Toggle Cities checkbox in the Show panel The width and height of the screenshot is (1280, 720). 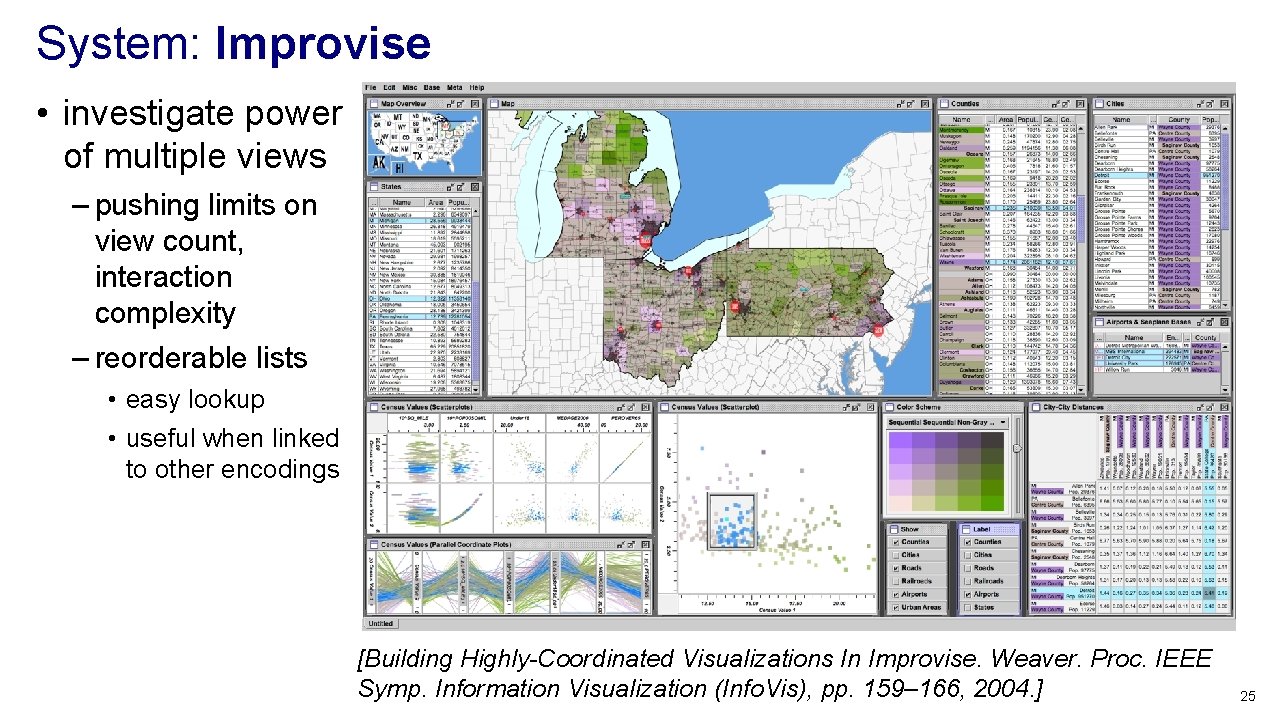click(894, 556)
